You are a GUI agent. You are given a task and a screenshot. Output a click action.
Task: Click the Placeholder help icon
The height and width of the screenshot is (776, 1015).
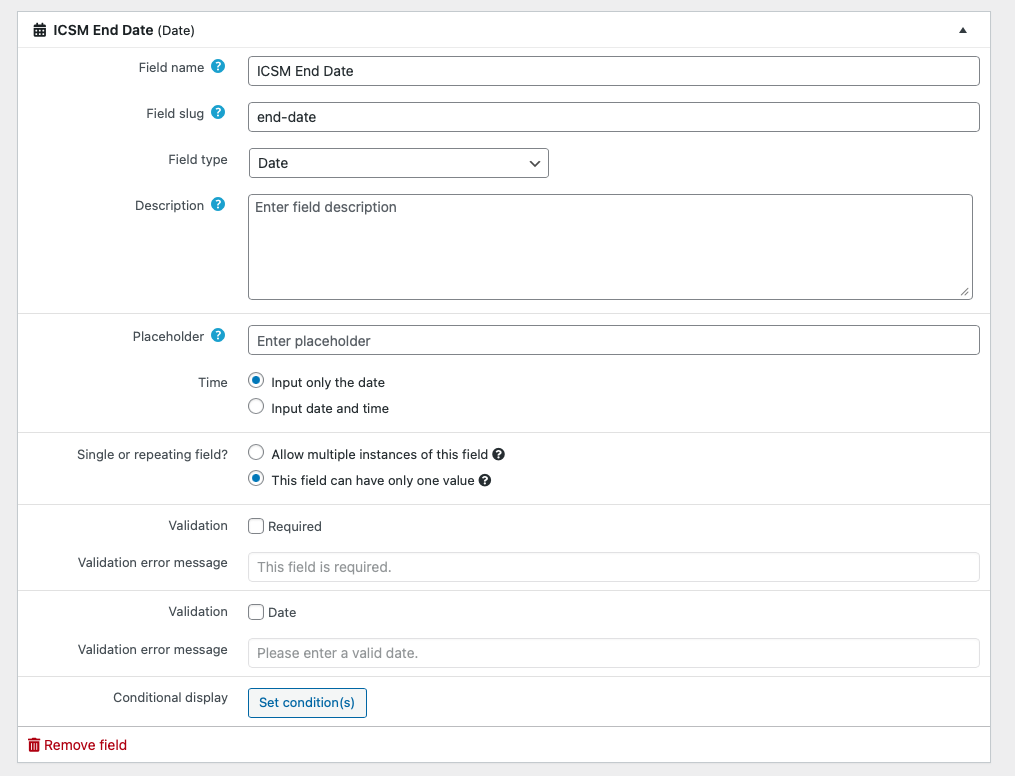[218, 336]
